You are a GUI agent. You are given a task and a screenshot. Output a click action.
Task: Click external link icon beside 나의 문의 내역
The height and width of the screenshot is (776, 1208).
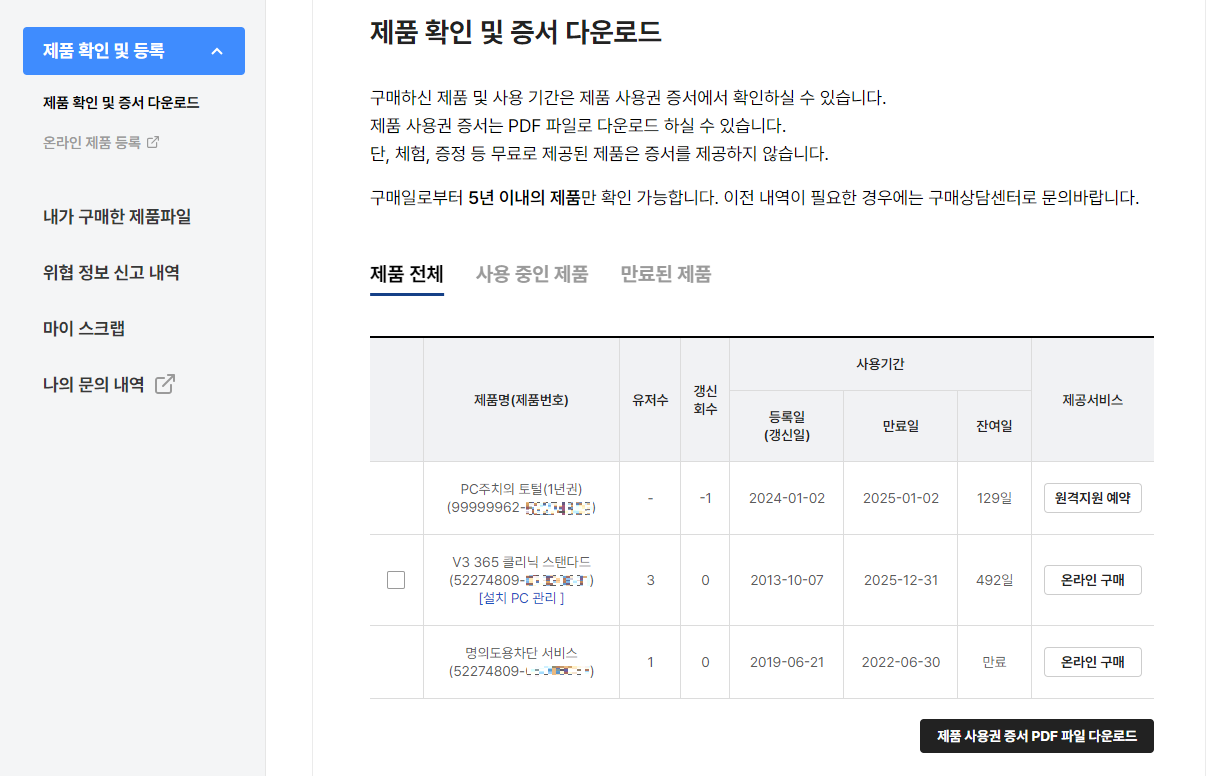165,384
